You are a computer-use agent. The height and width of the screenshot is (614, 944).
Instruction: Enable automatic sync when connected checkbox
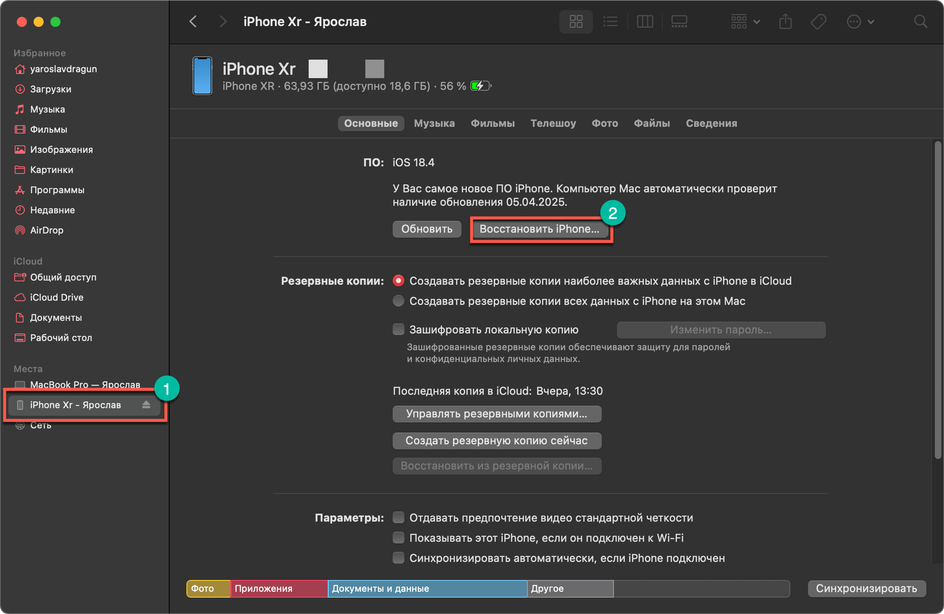399,558
